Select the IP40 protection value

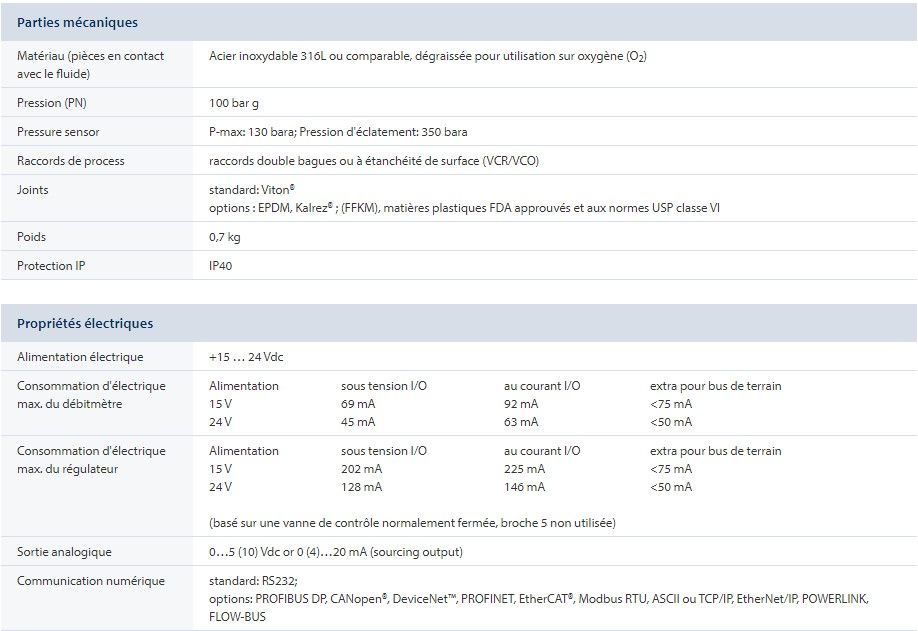tap(221, 266)
